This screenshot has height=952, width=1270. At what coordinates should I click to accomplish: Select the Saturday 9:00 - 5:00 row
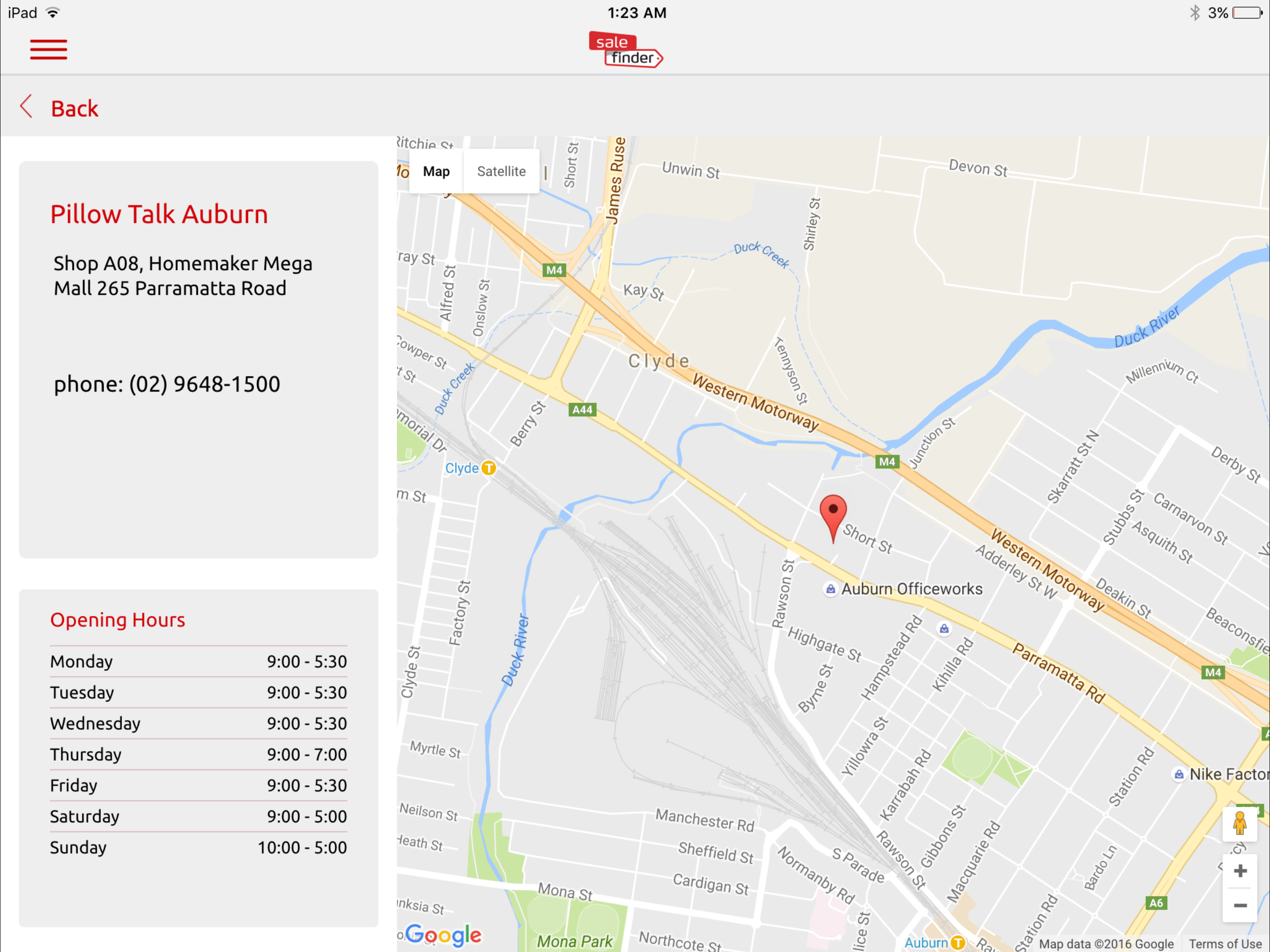[198, 816]
